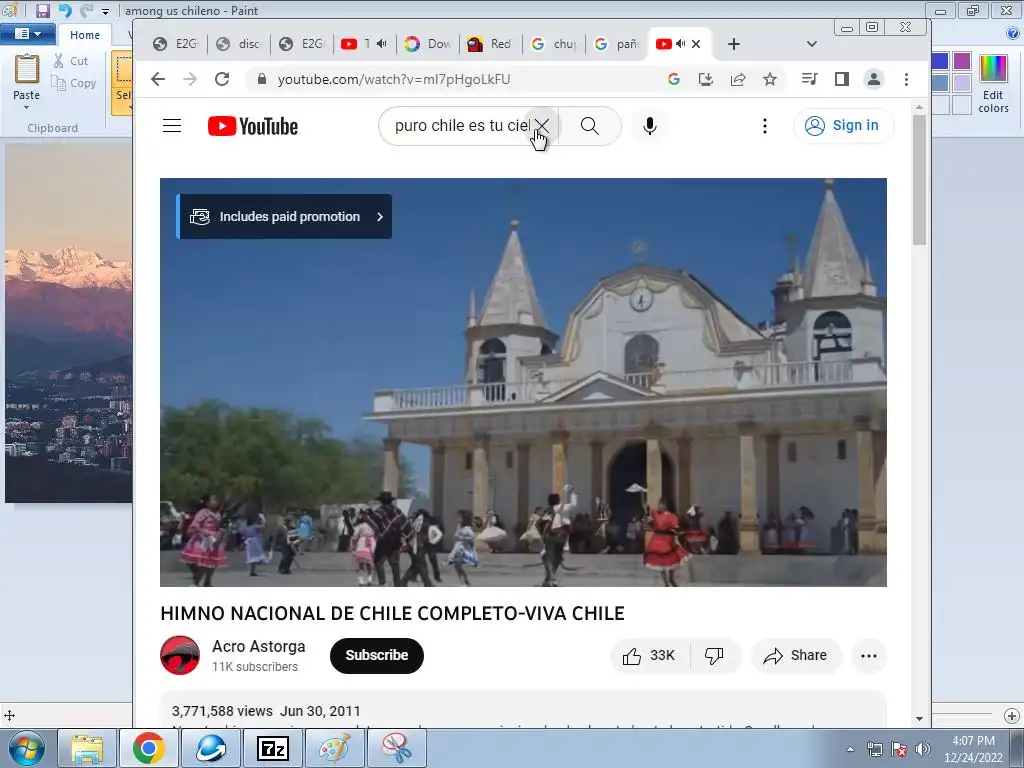Viewport: 1024px width, 768px height.
Task: Dislike the video
Action: click(x=714, y=656)
